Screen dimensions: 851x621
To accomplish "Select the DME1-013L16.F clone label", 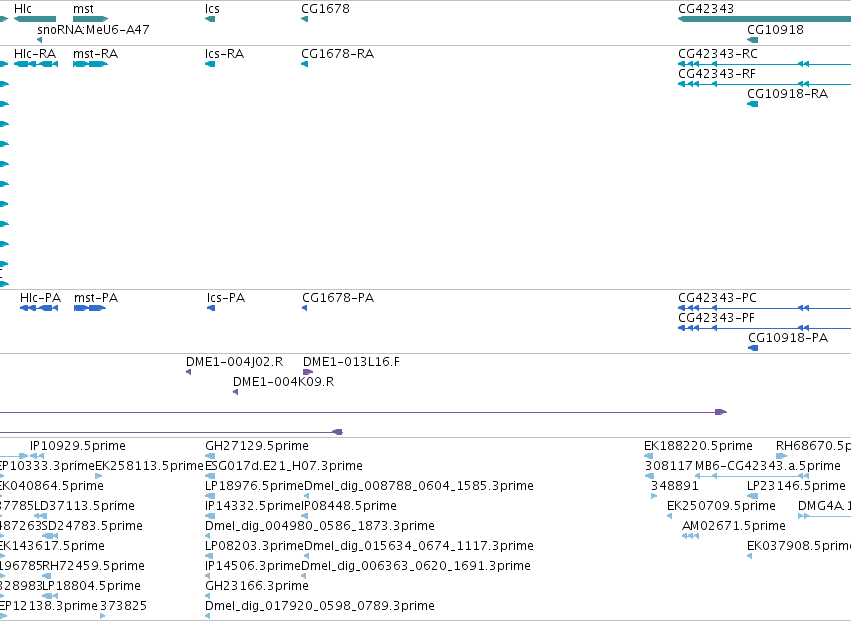I will tap(351, 362).
